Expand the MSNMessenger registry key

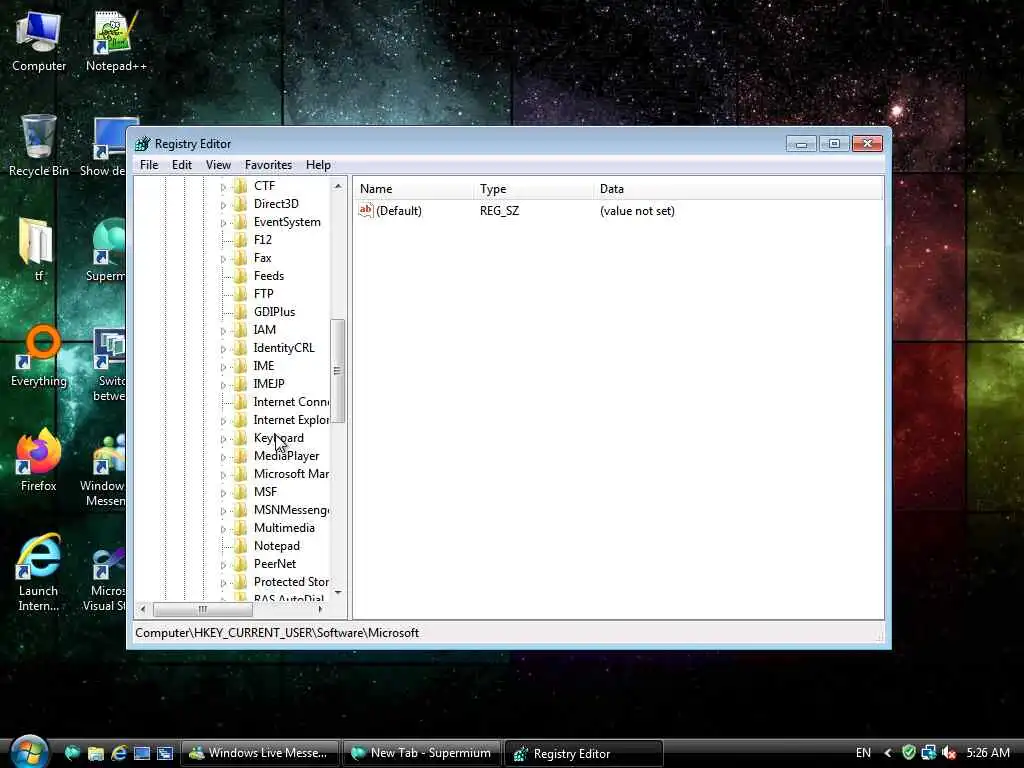coord(223,511)
